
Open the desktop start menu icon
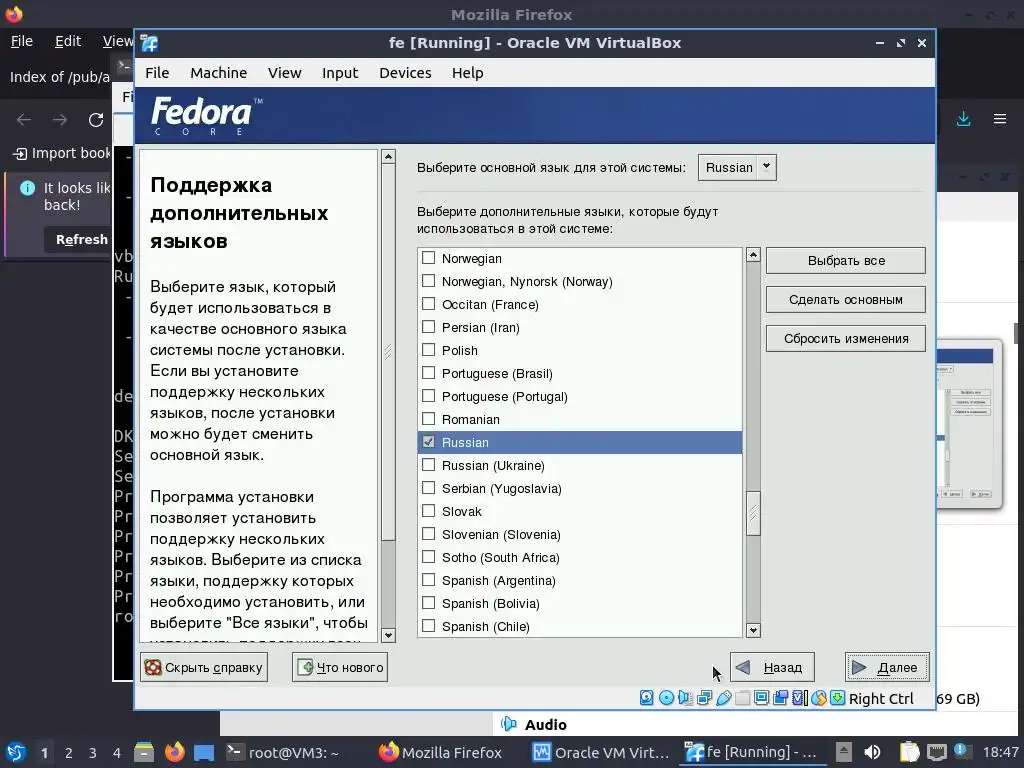[16, 752]
